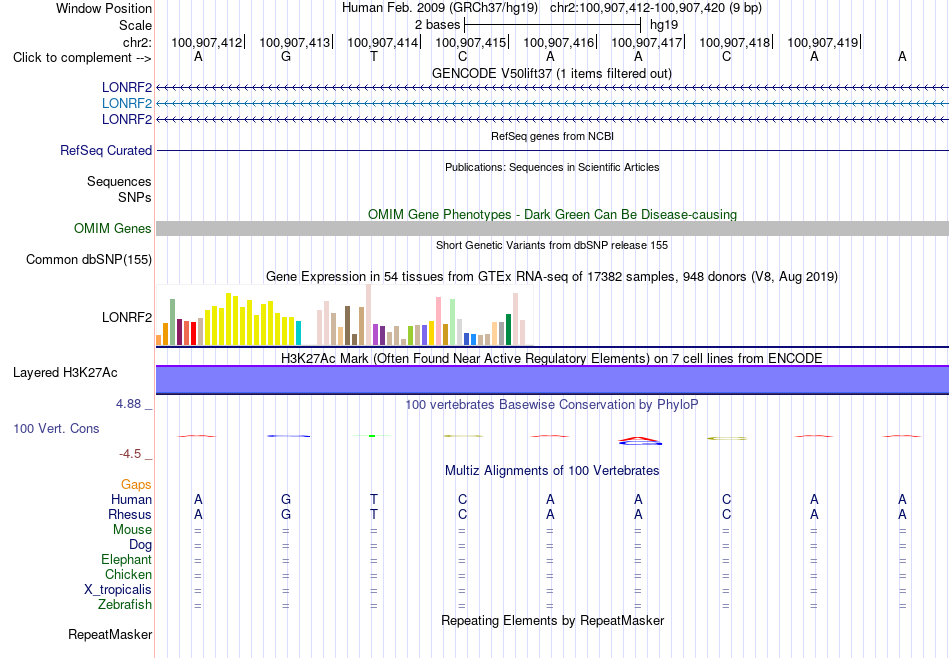The image size is (950, 658).
Task: Select the Chicken species label
Action: (128, 574)
